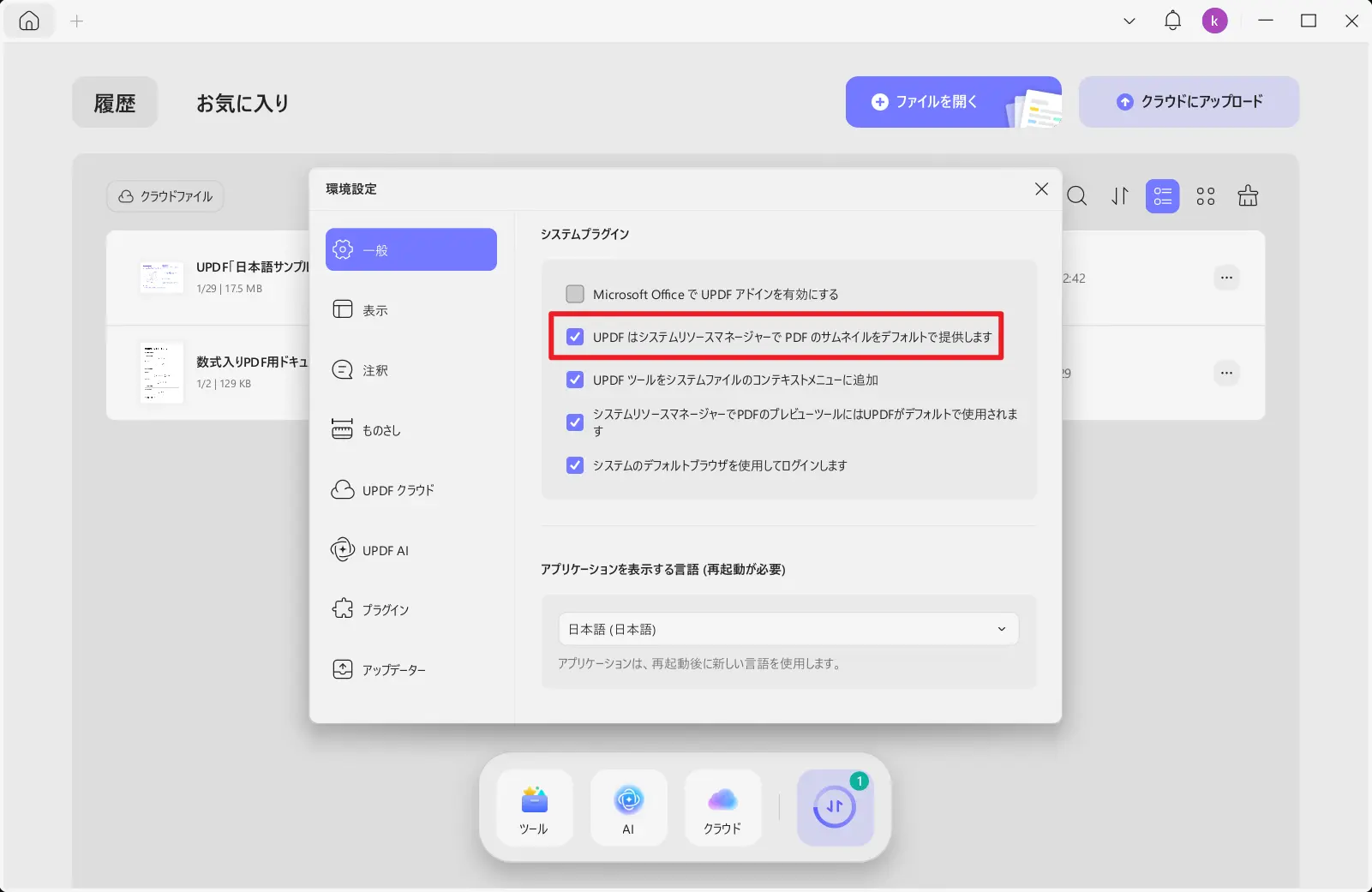The width and height of the screenshot is (1372, 892).
Task: Select the 一般 settings category
Action: pyautogui.click(x=411, y=249)
